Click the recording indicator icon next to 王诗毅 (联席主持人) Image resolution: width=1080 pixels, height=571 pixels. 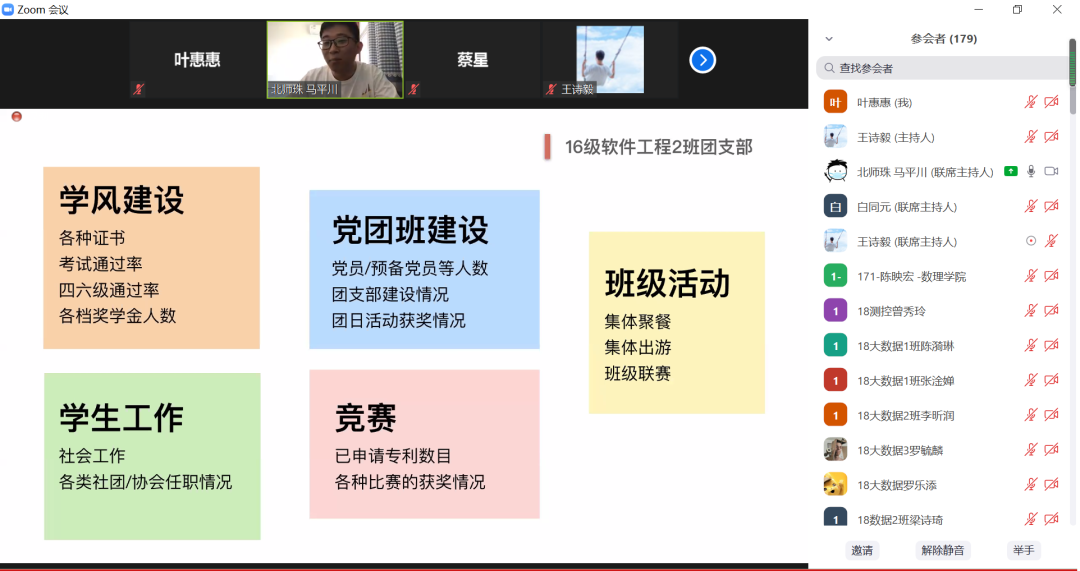1031,241
